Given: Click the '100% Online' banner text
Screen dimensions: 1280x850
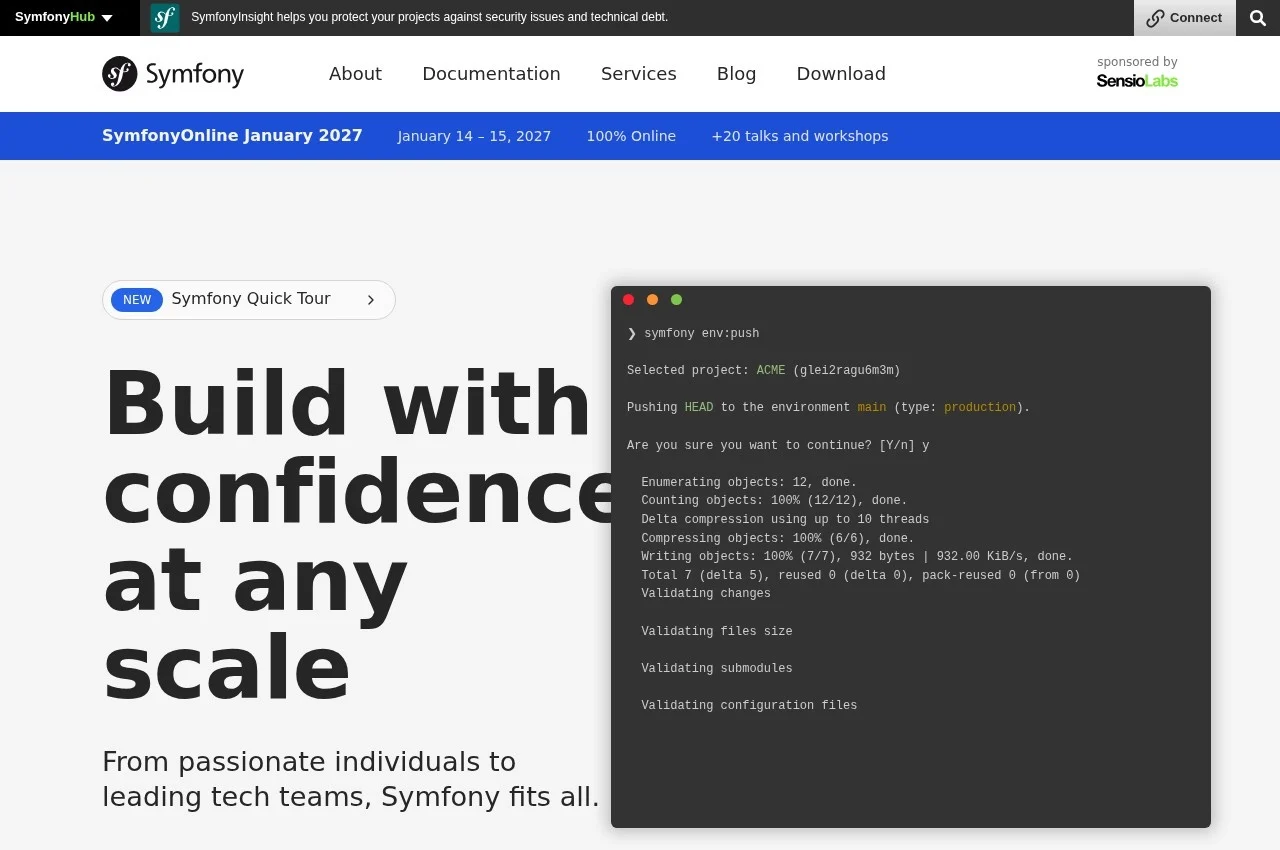Looking at the screenshot, I should pyautogui.click(x=631, y=136).
